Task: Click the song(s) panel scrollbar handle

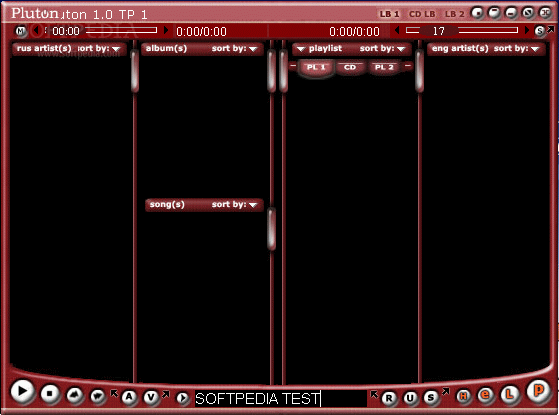Action: tap(272, 228)
